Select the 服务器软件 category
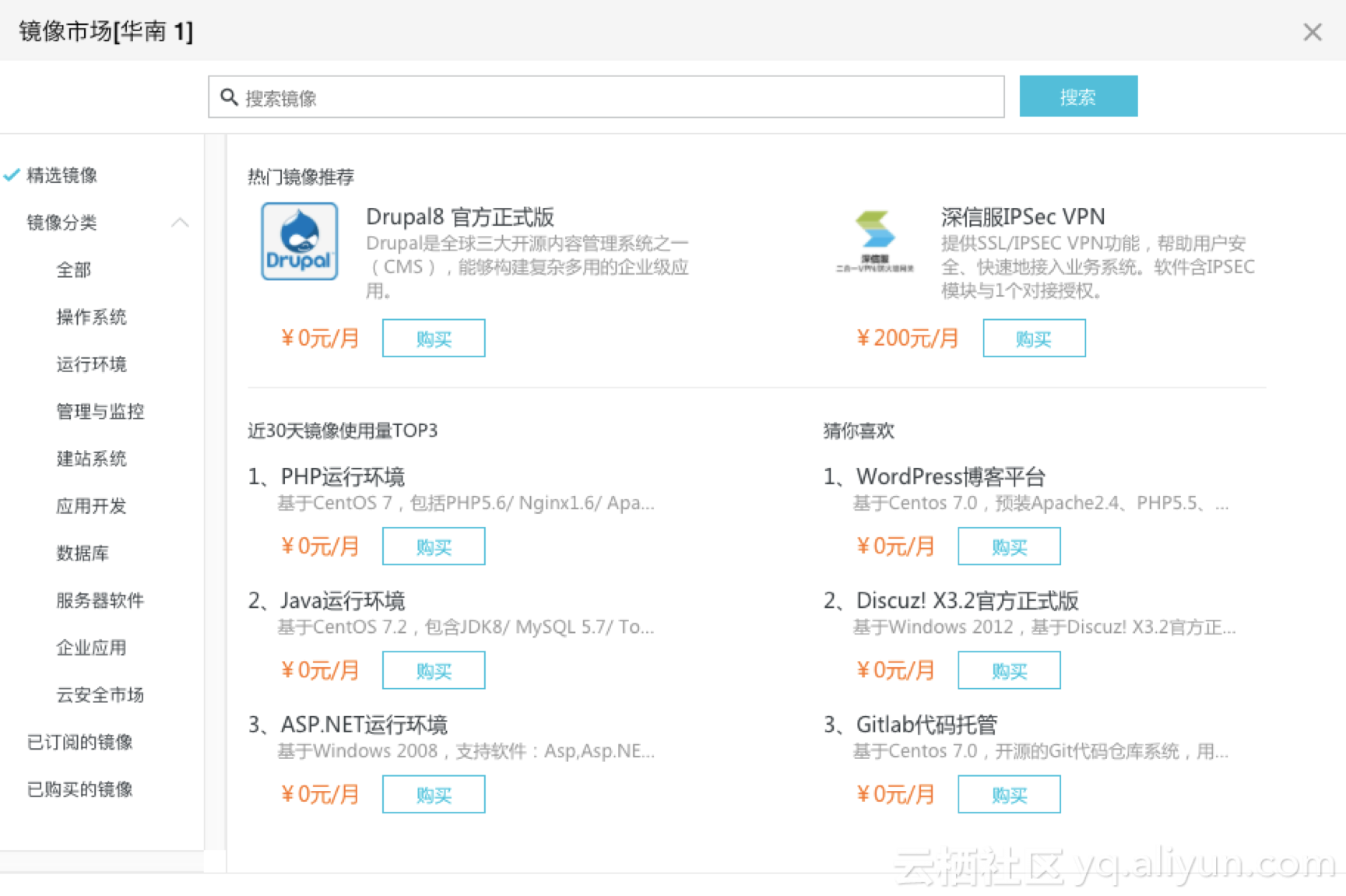The image size is (1346, 896). pos(100,600)
